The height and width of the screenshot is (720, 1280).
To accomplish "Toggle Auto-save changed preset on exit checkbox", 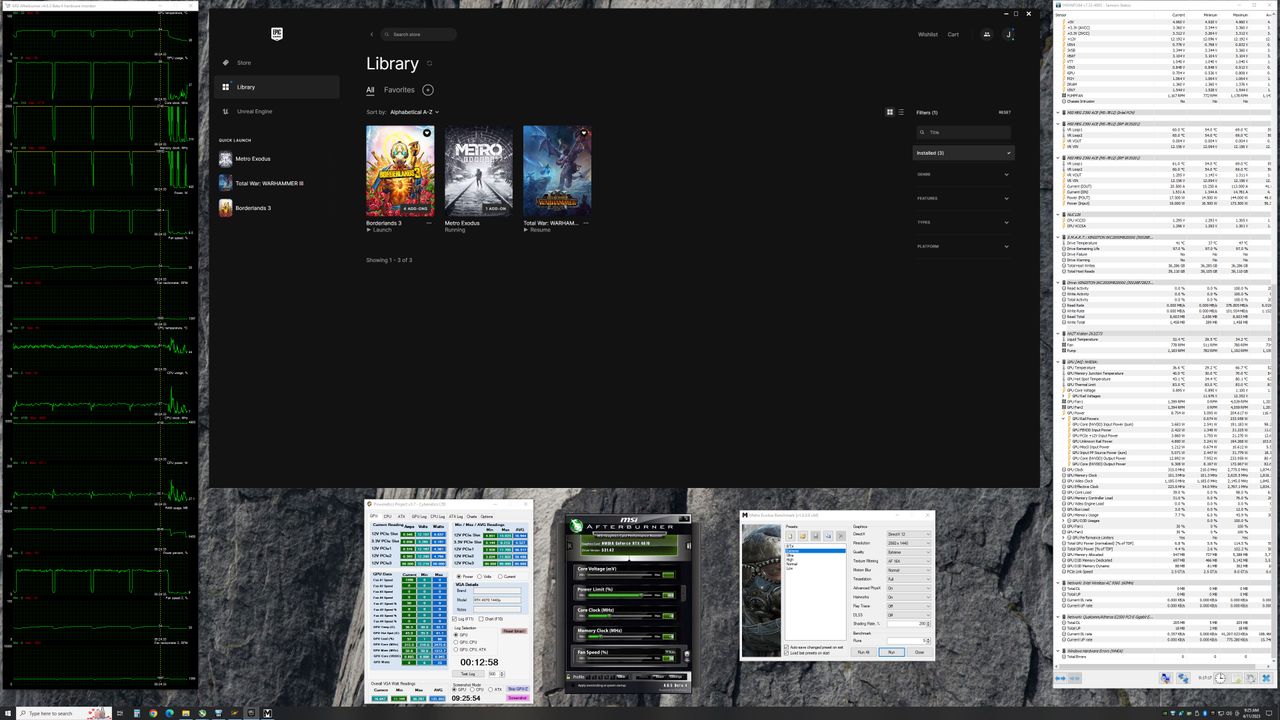I will (x=814, y=647).
